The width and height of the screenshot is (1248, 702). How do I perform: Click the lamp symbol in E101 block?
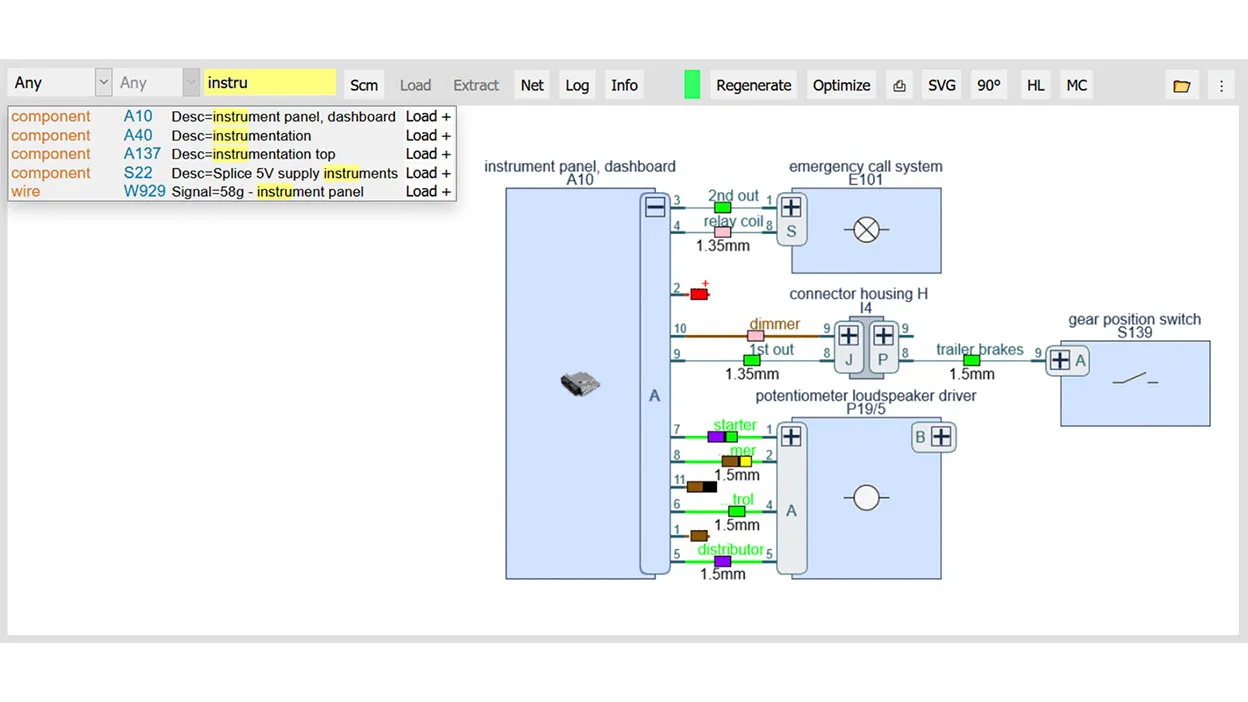866,230
